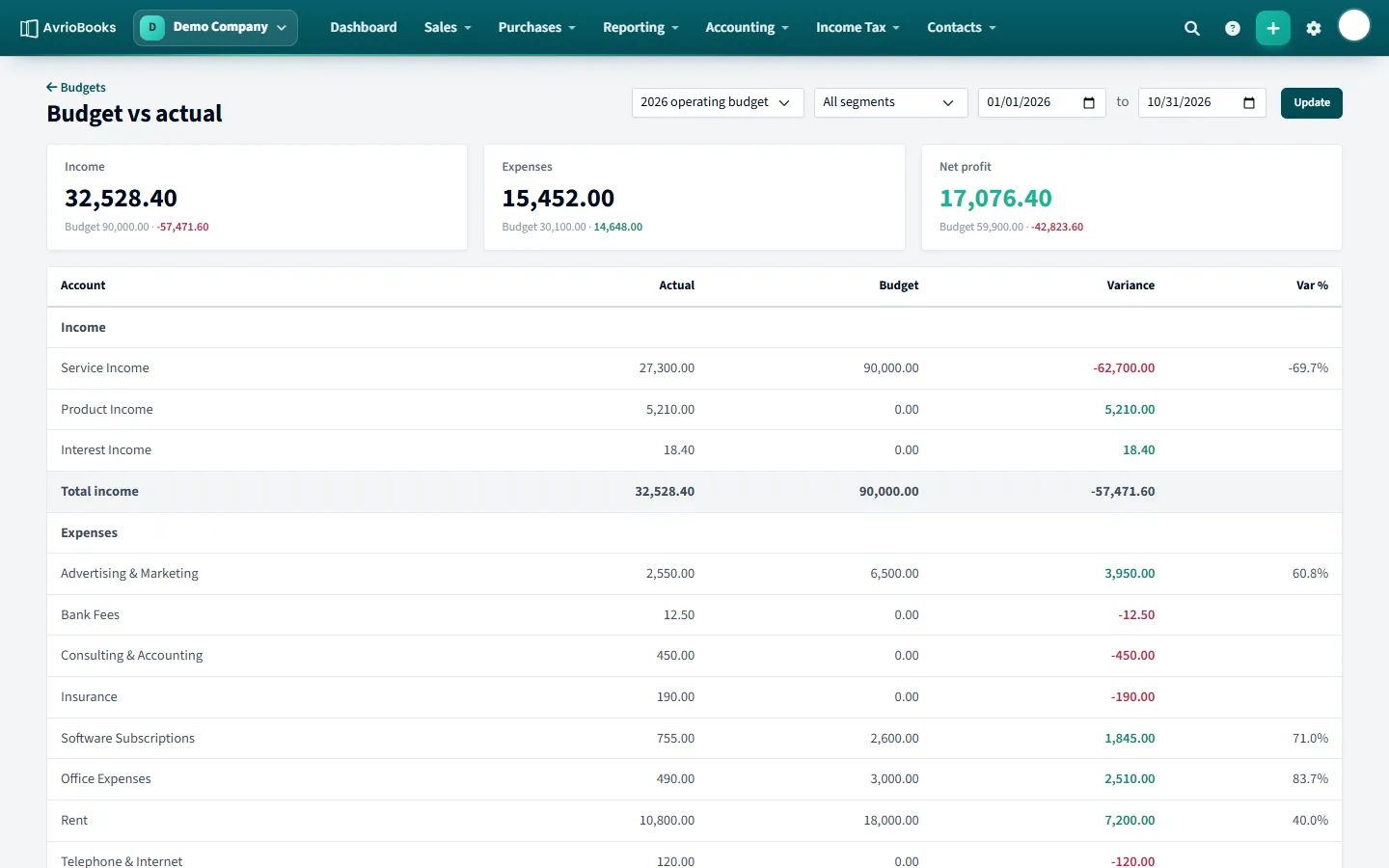Viewport: 1389px width, 868px height.
Task: Click the Insurance account label
Action: [x=89, y=697]
